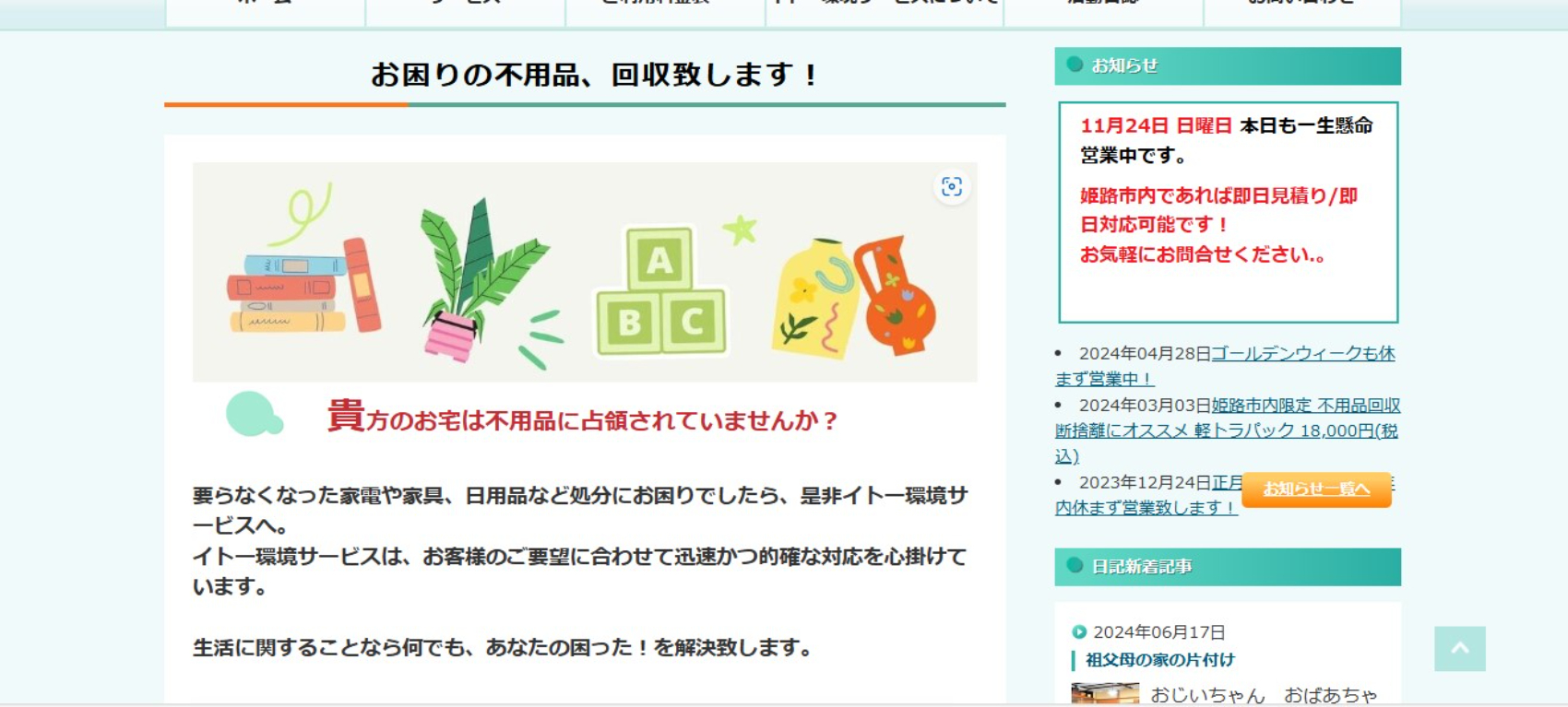This screenshot has width=1568, height=707.
Task: Open the お知らせ一覧へ orange button
Action: tap(1316, 489)
